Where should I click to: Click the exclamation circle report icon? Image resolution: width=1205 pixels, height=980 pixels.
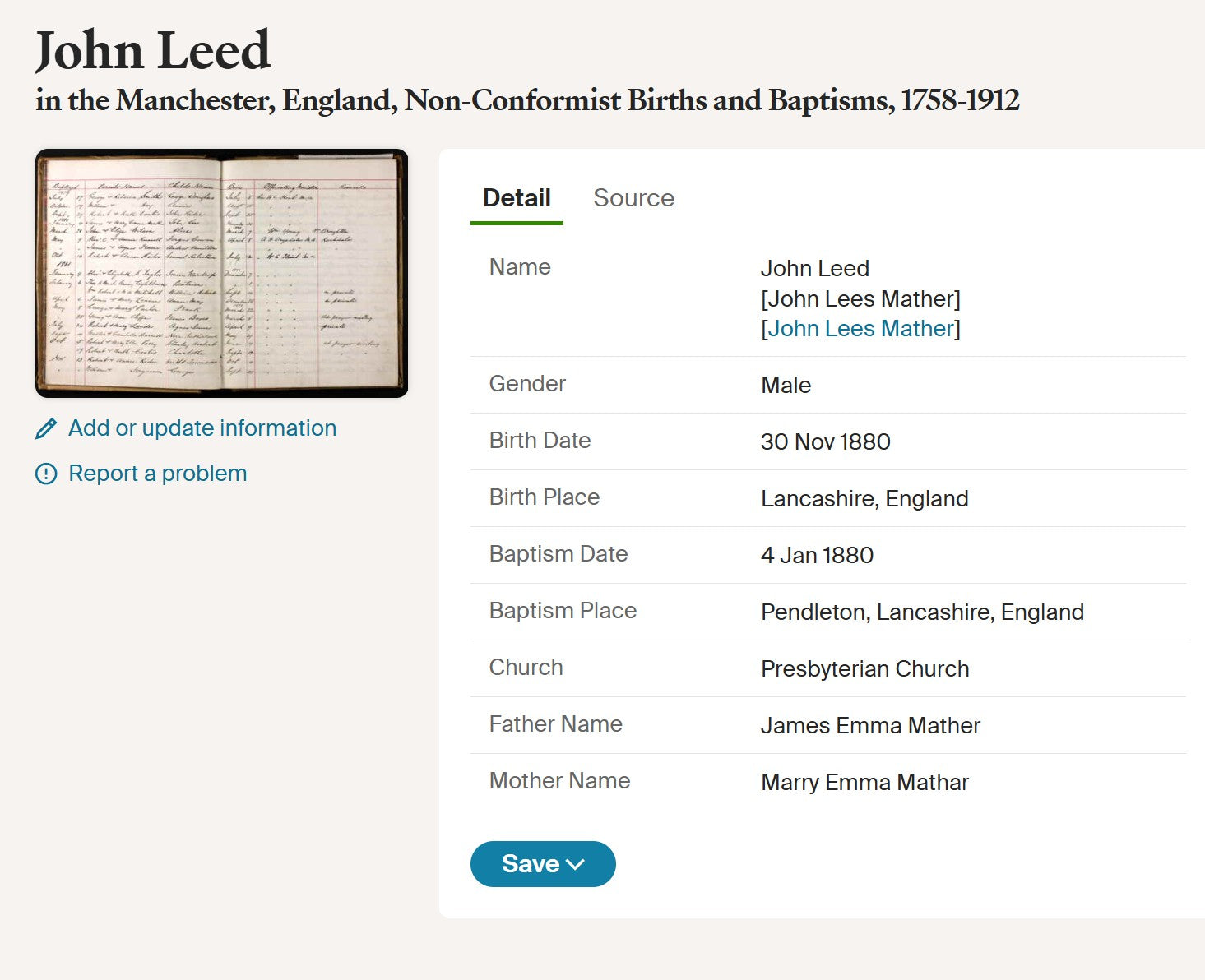[x=46, y=474]
